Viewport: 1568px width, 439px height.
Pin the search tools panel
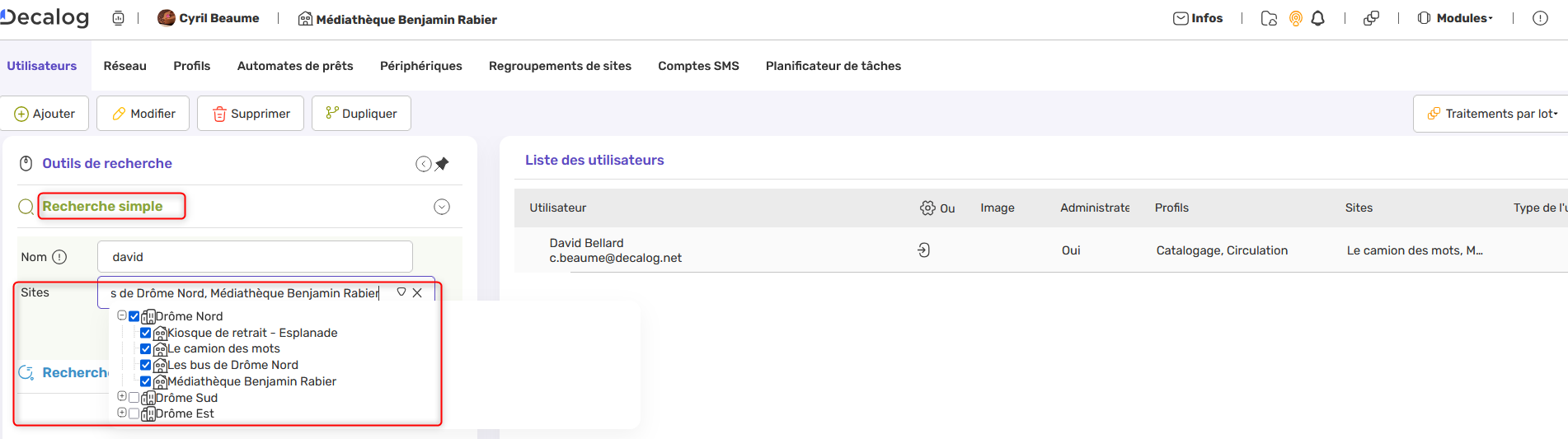pos(442,164)
